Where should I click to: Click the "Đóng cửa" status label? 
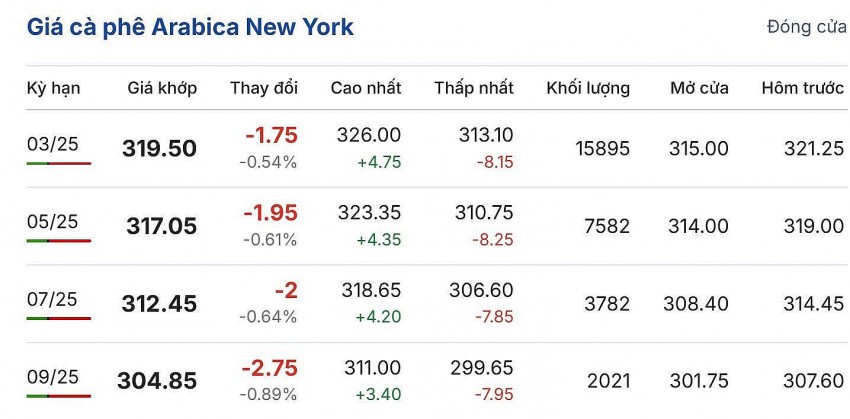[806, 27]
